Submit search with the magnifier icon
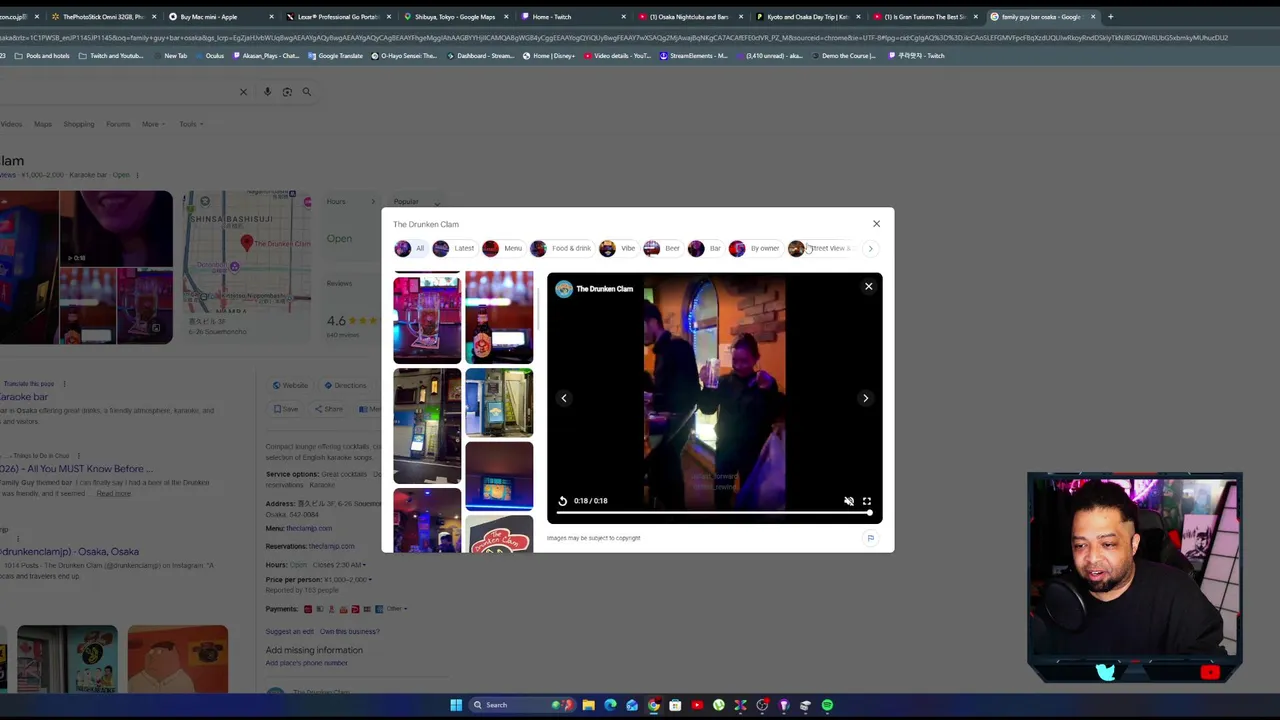The width and height of the screenshot is (1280, 720). point(307,92)
